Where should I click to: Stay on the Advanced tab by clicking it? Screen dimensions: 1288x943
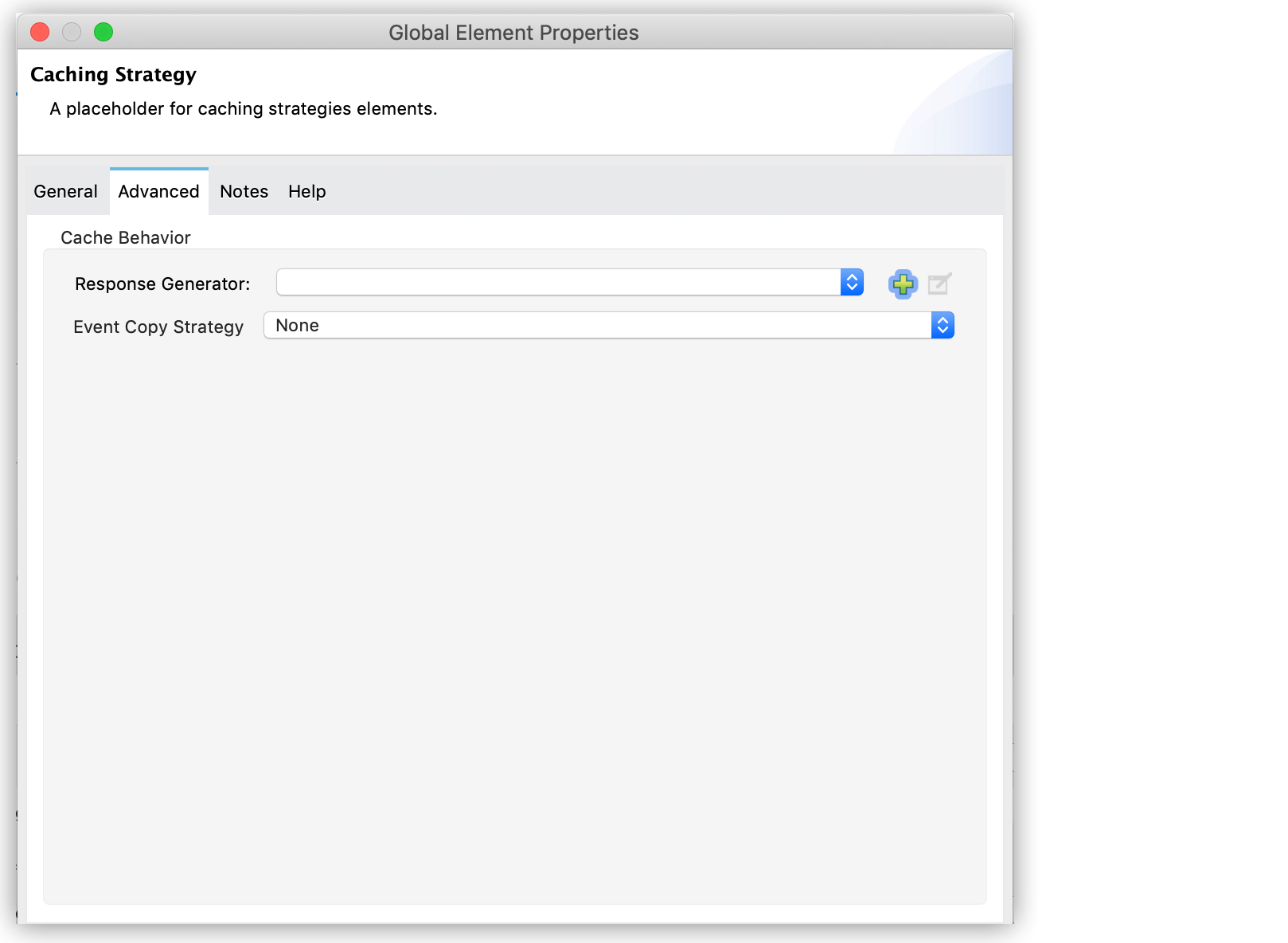(x=158, y=191)
